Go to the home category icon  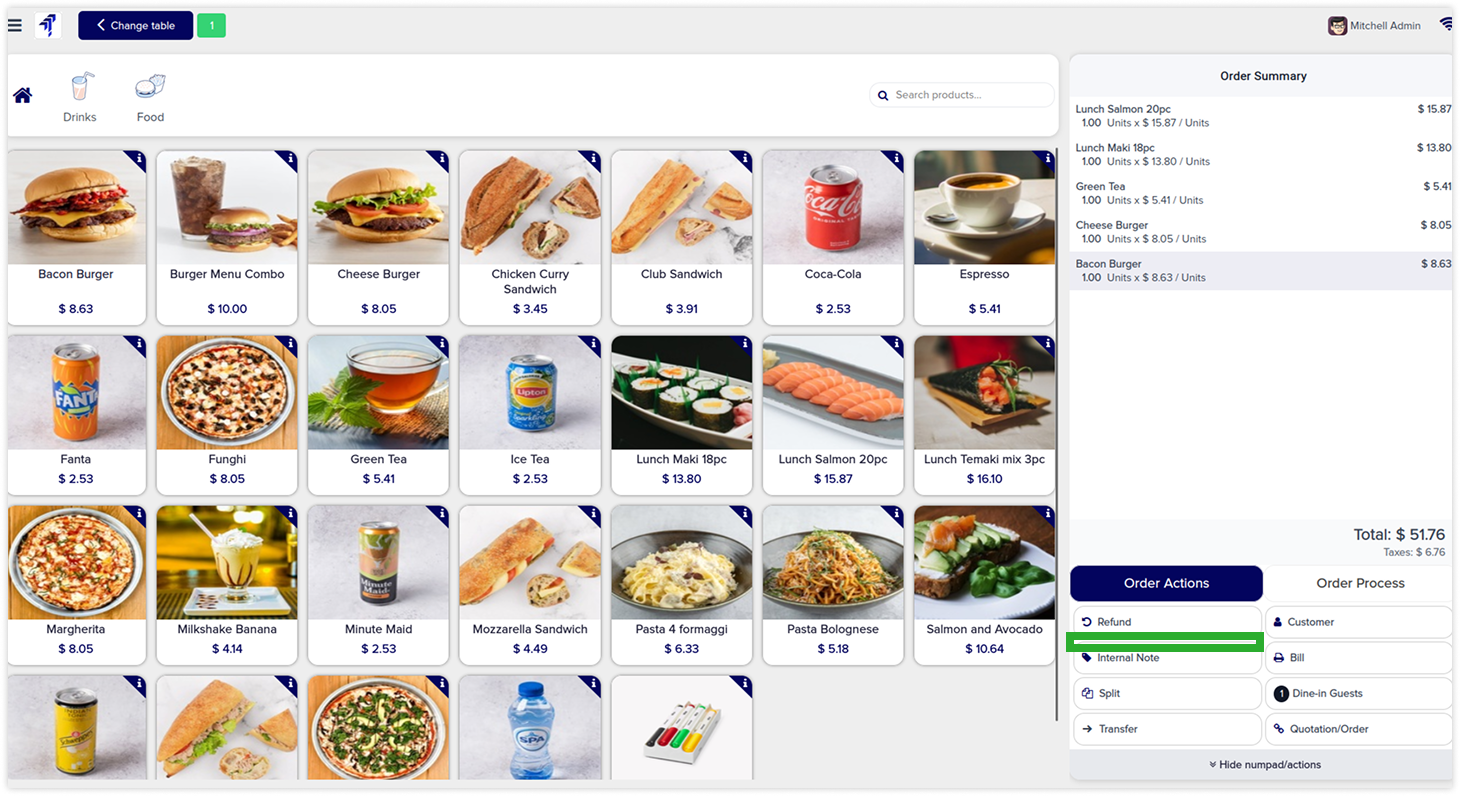pos(22,95)
